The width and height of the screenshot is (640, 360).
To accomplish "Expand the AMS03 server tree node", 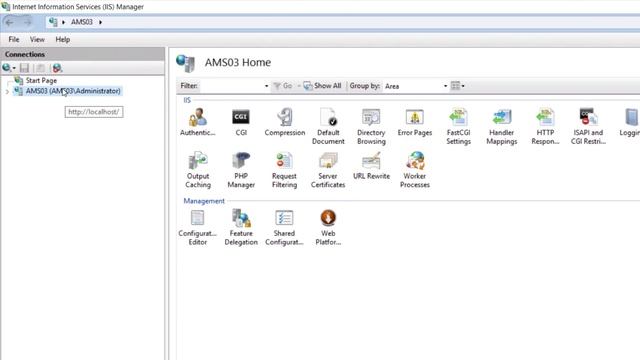I will click(x=7, y=91).
